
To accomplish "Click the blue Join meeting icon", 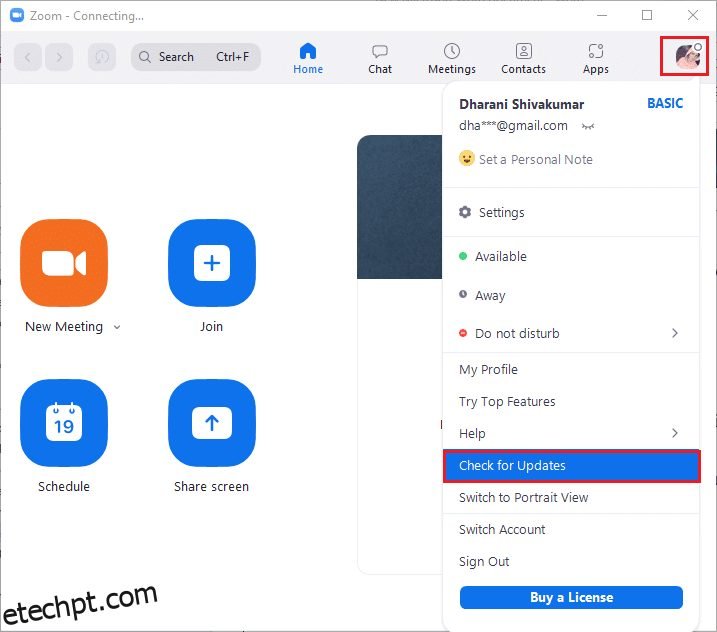I will (212, 263).
